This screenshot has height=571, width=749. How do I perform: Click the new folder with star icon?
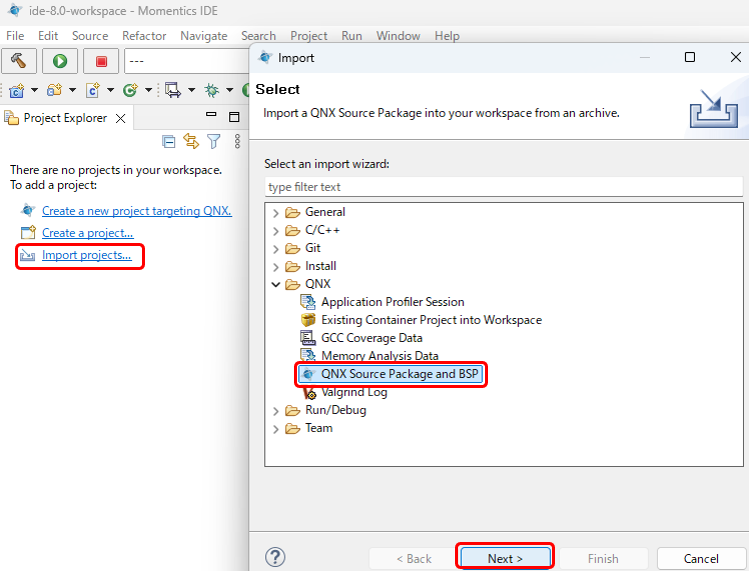pyautogui.click(x=54, y=90)
